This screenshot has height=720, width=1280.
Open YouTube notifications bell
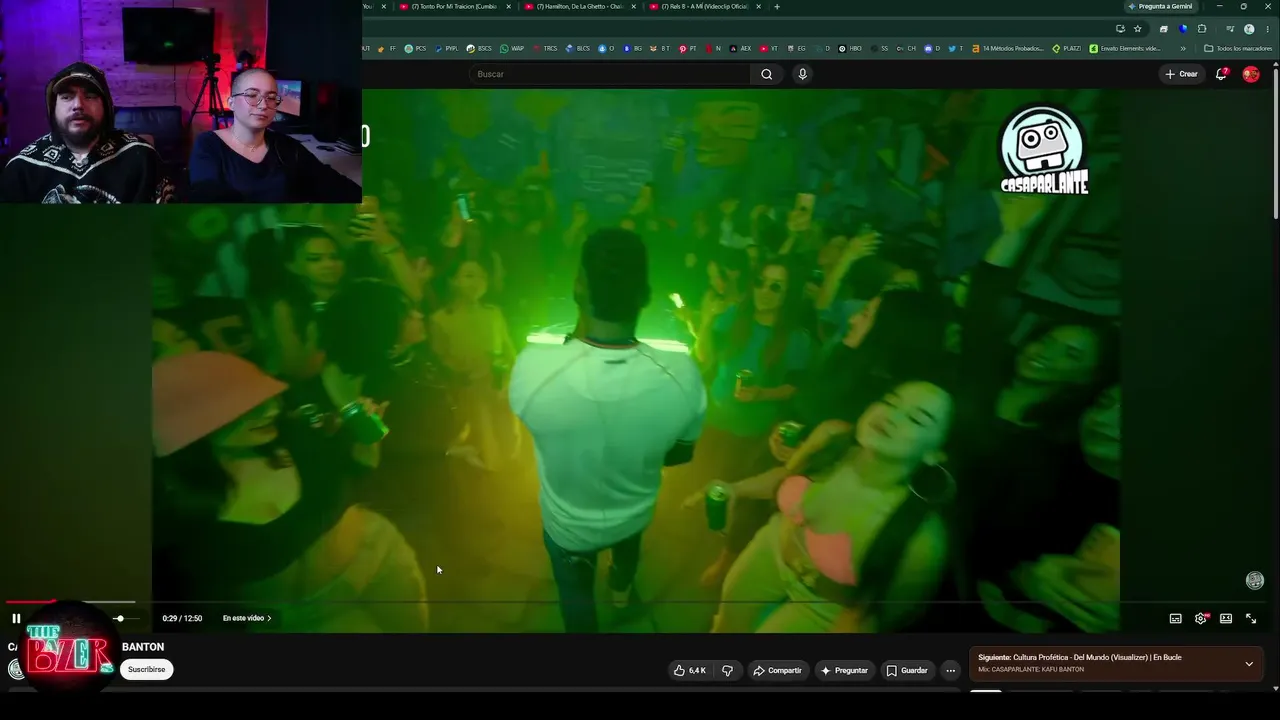tap(1221, 74)
